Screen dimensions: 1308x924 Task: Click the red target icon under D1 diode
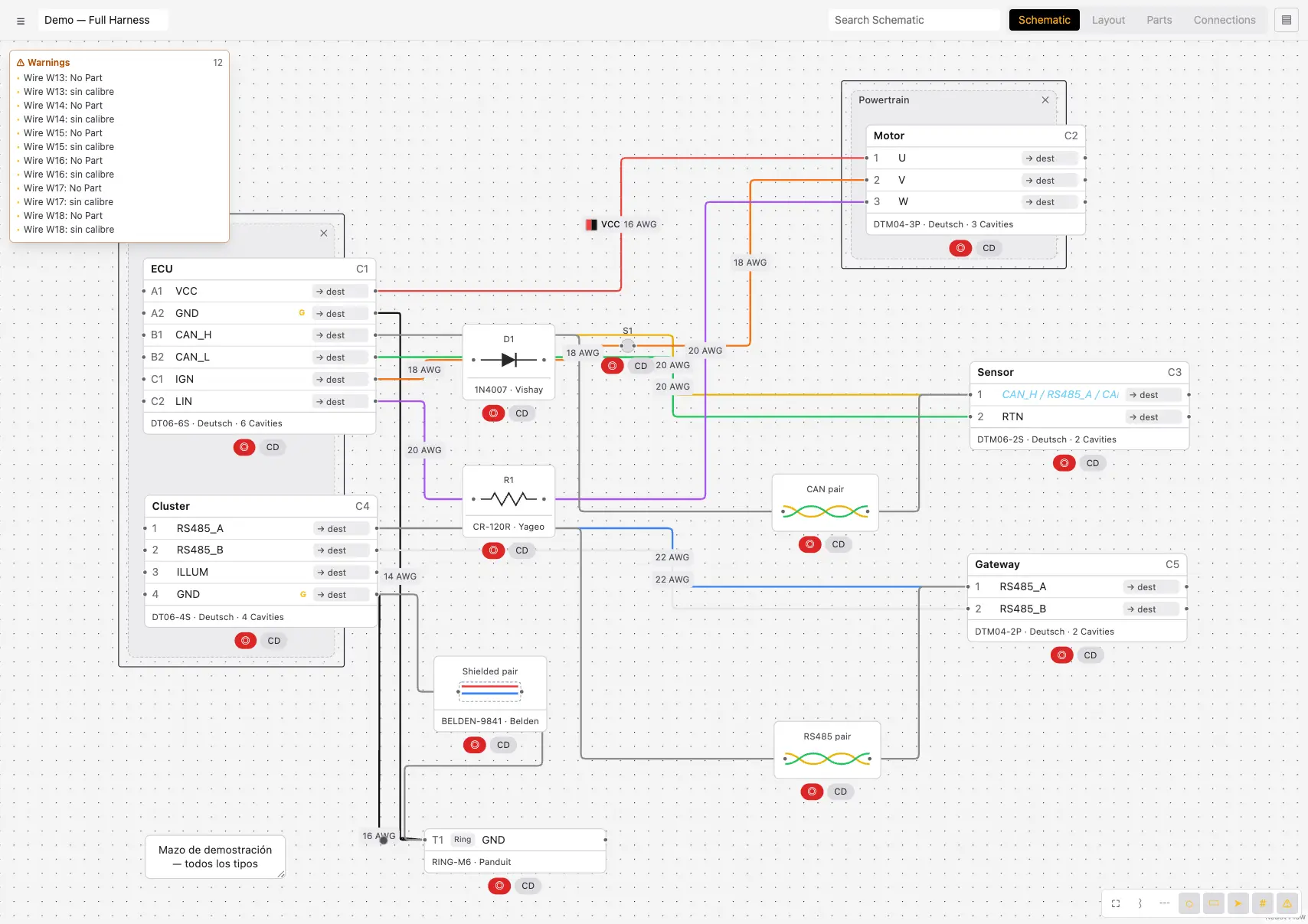tap(493, 413)
